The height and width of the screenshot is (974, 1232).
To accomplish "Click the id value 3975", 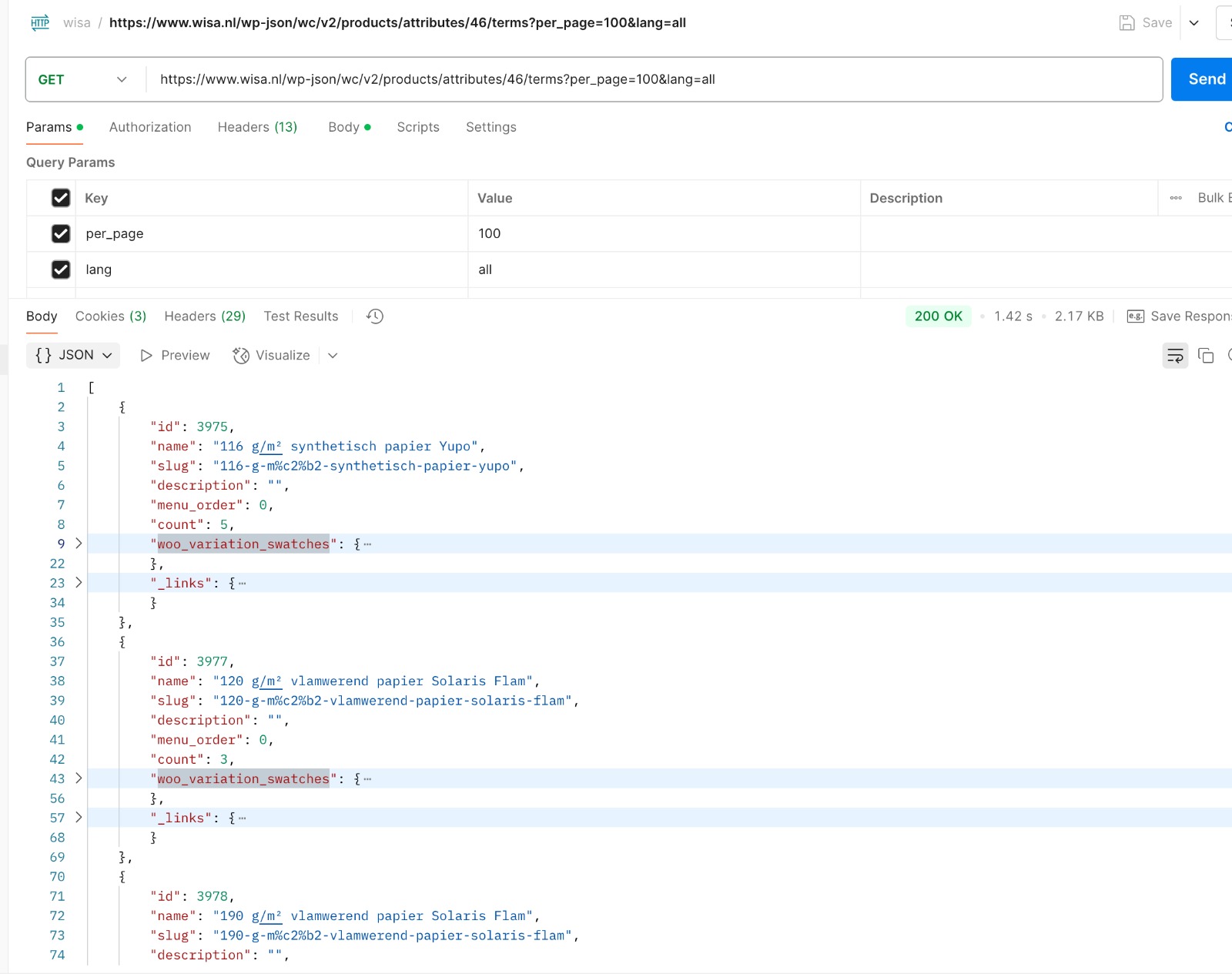I will 212,427.
